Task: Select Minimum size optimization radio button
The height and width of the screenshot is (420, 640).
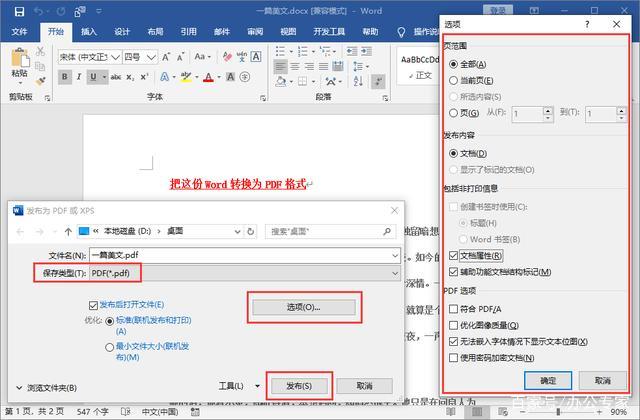Action: (x=109, y=347)
